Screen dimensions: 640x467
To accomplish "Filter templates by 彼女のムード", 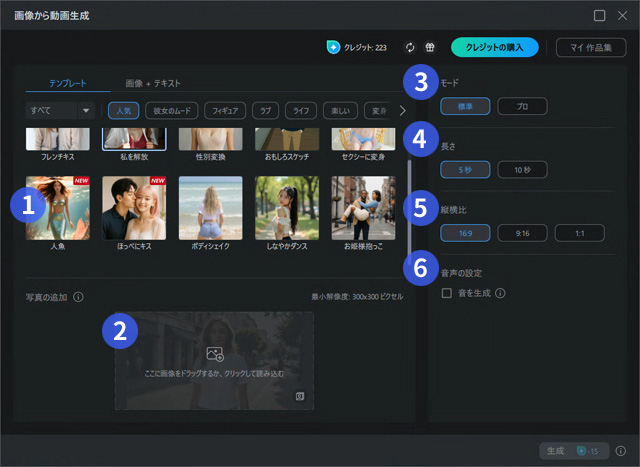I will pyautogui.click(x=172, y=111).
